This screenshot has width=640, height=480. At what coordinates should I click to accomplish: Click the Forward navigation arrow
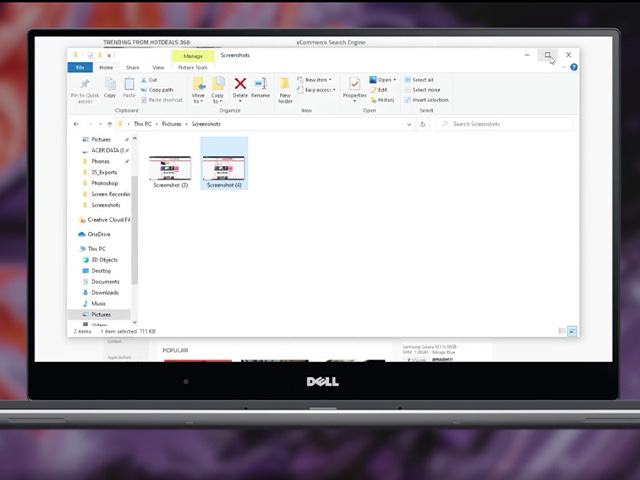tap(90, 124)
